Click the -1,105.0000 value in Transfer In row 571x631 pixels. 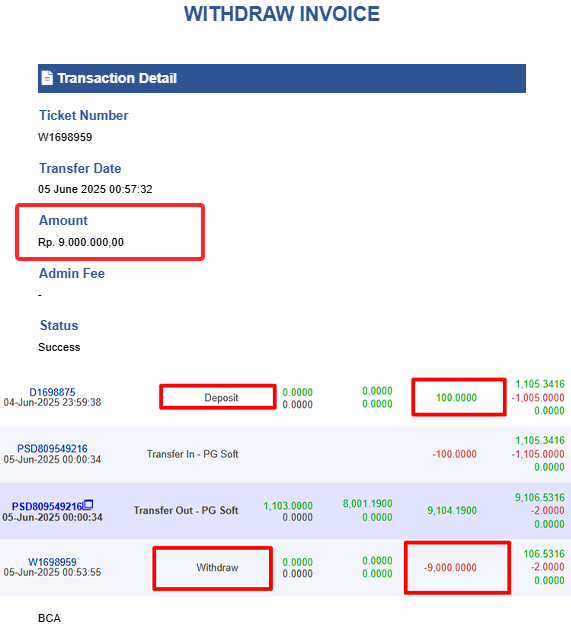(538, 454)
